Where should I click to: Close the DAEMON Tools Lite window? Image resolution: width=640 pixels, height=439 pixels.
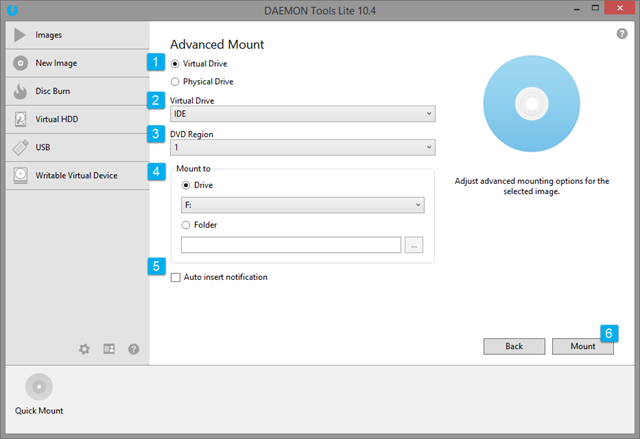(x=620, y=8)
